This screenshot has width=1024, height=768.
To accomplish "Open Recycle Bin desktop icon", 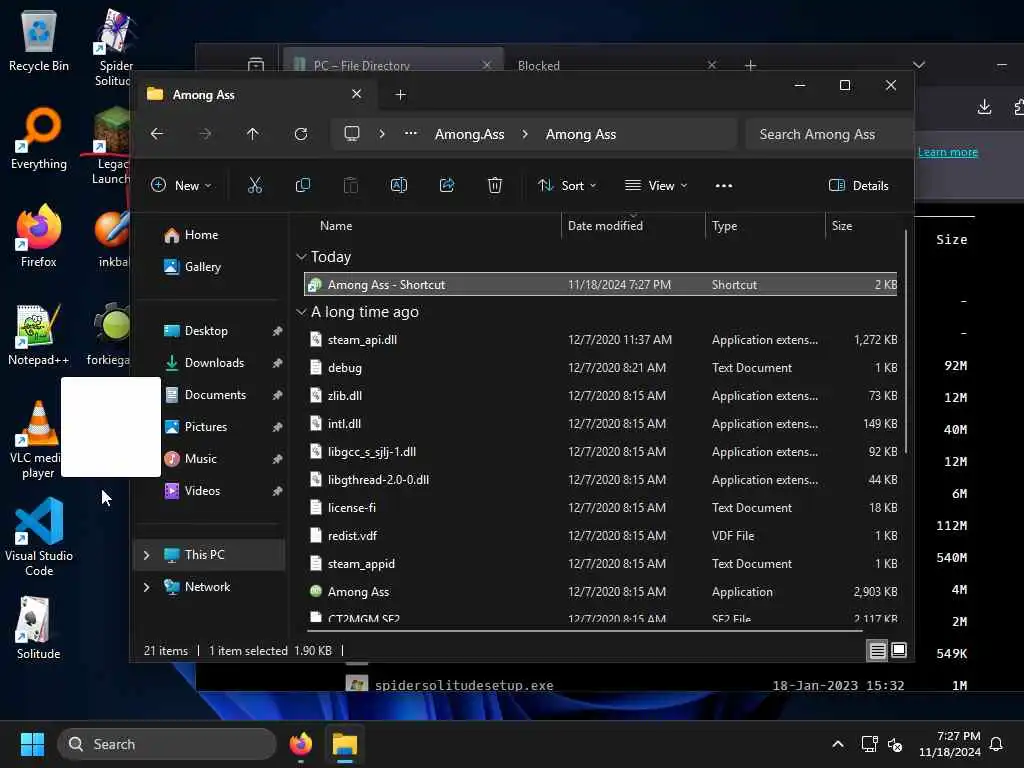I will pos(39,40).
